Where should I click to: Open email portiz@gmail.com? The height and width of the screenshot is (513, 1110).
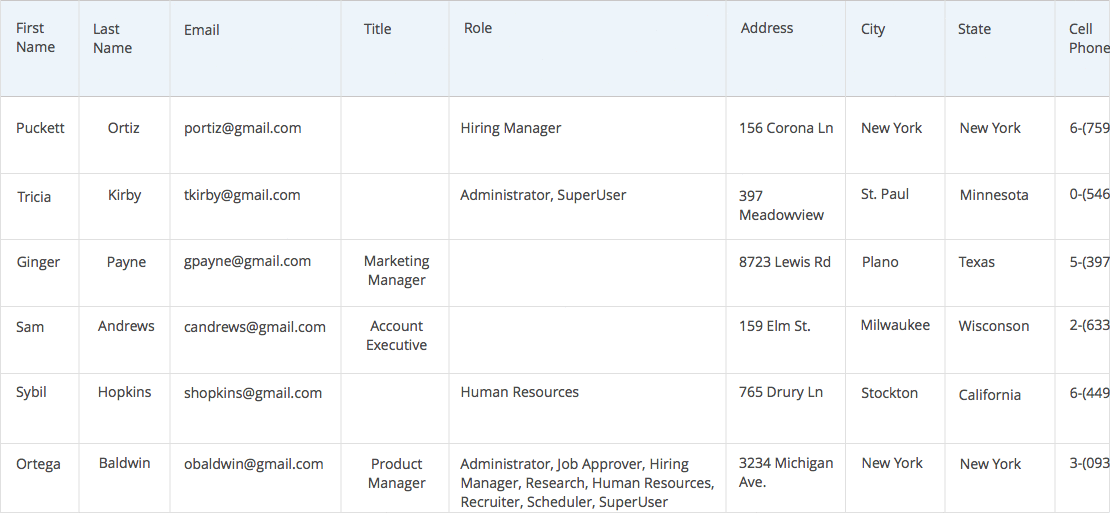tap(243, 128)
